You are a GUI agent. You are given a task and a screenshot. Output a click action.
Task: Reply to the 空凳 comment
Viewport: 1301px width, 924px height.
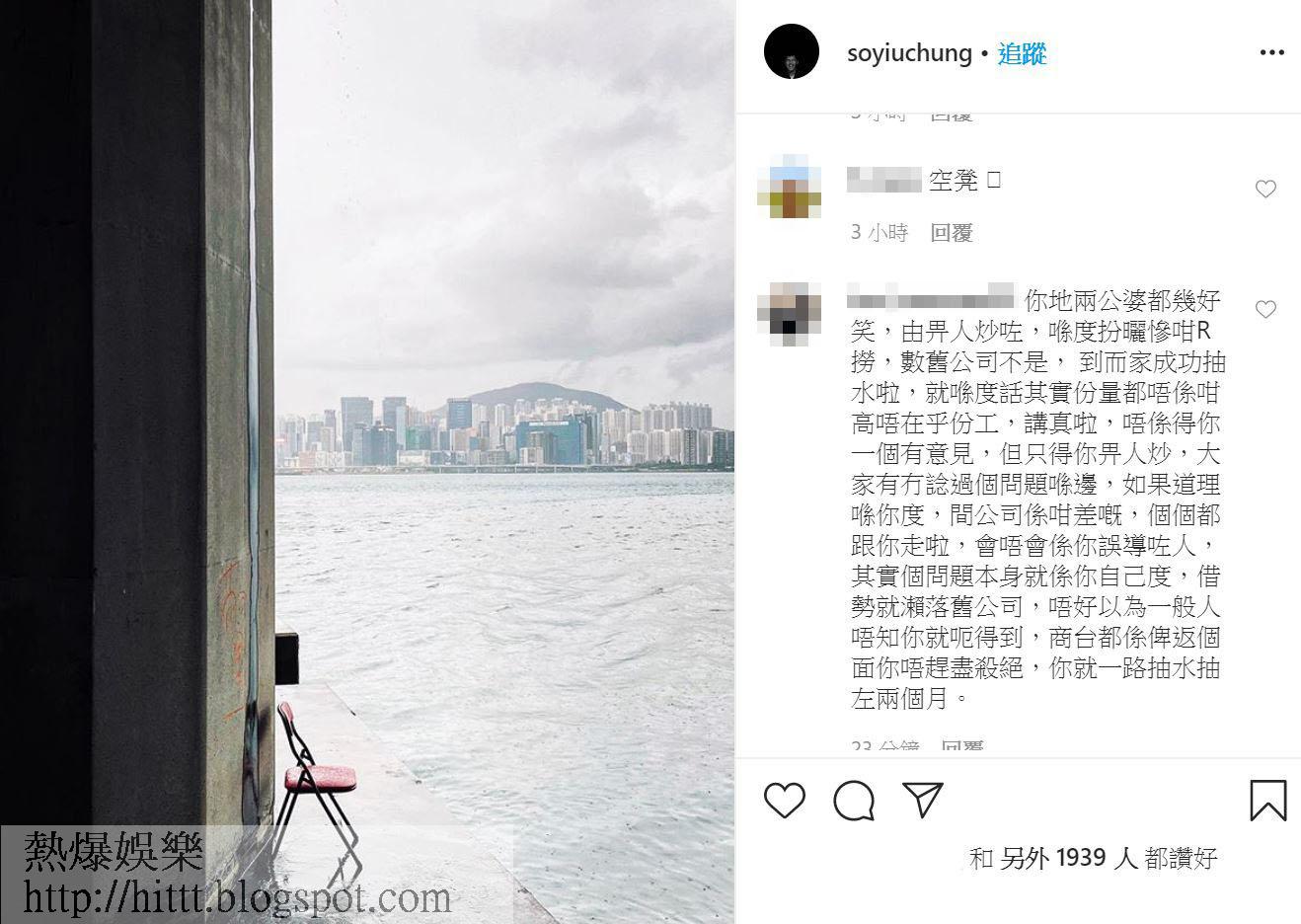(x=952, y=233)
